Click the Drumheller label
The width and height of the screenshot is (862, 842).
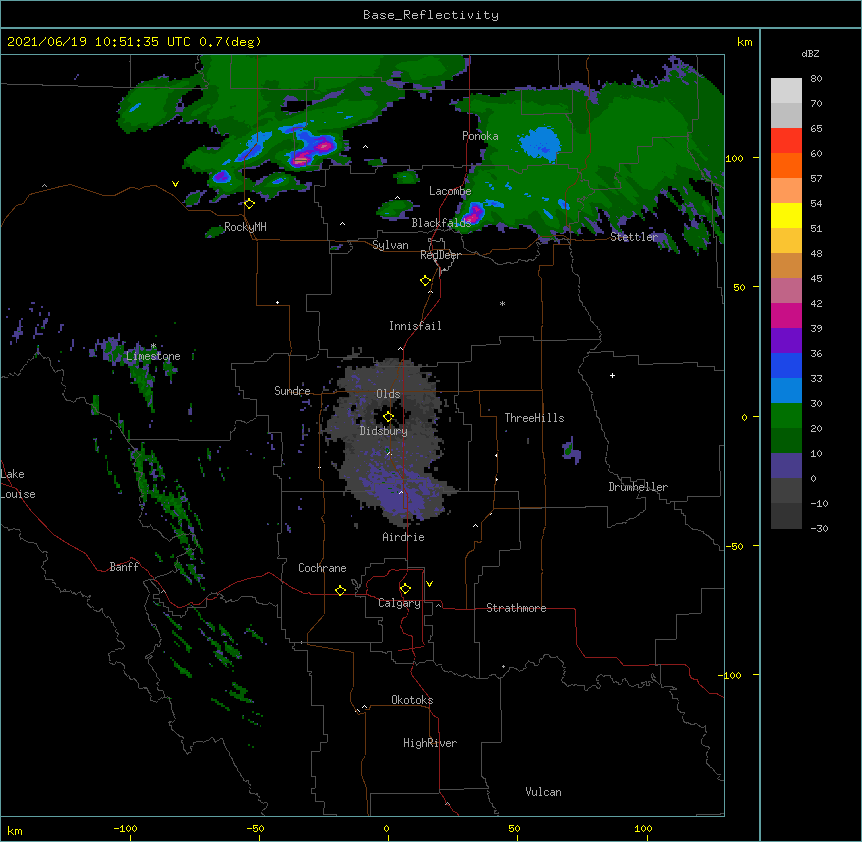pos(638,487)
